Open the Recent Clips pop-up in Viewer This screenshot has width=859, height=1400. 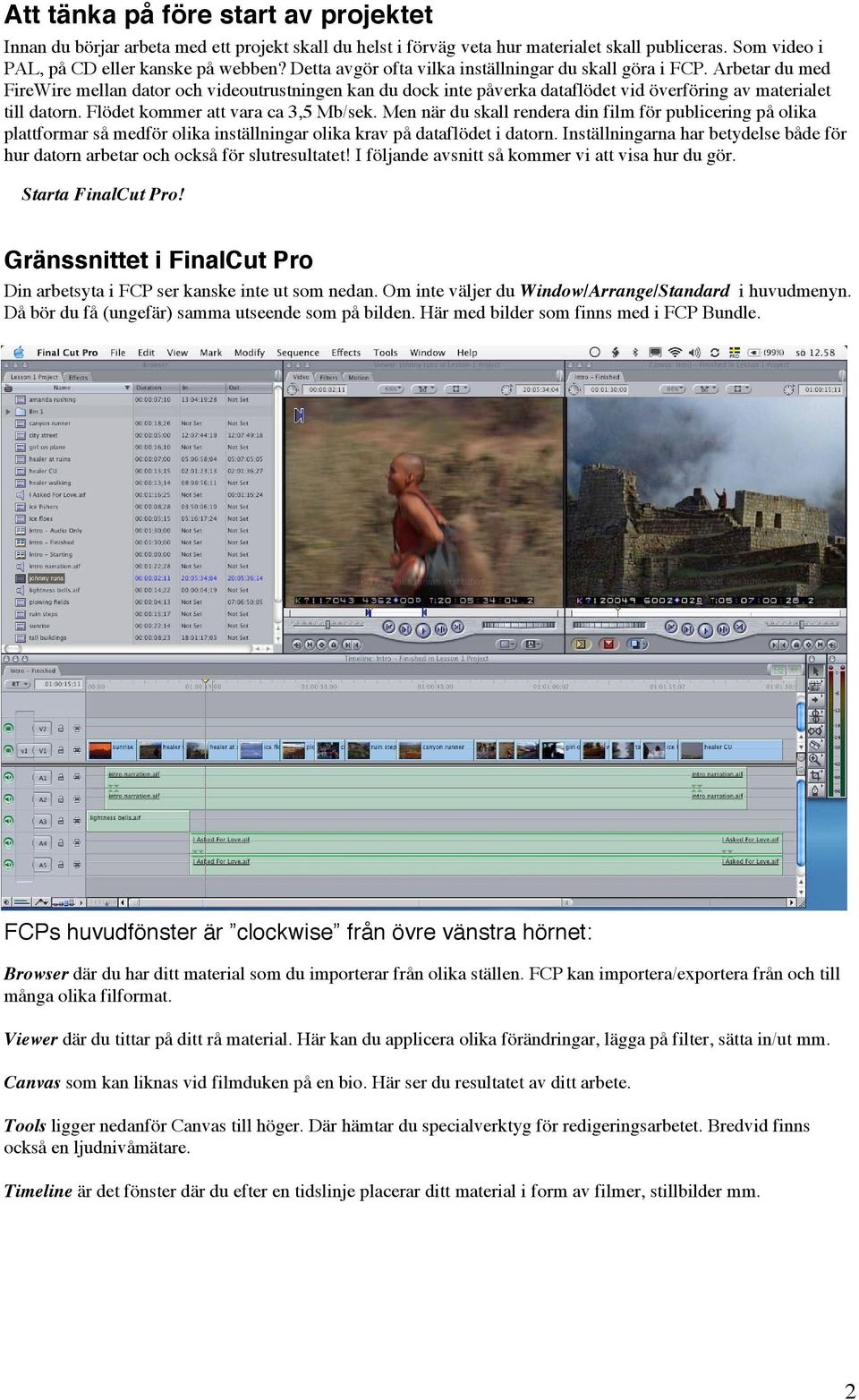click(506, 645)
